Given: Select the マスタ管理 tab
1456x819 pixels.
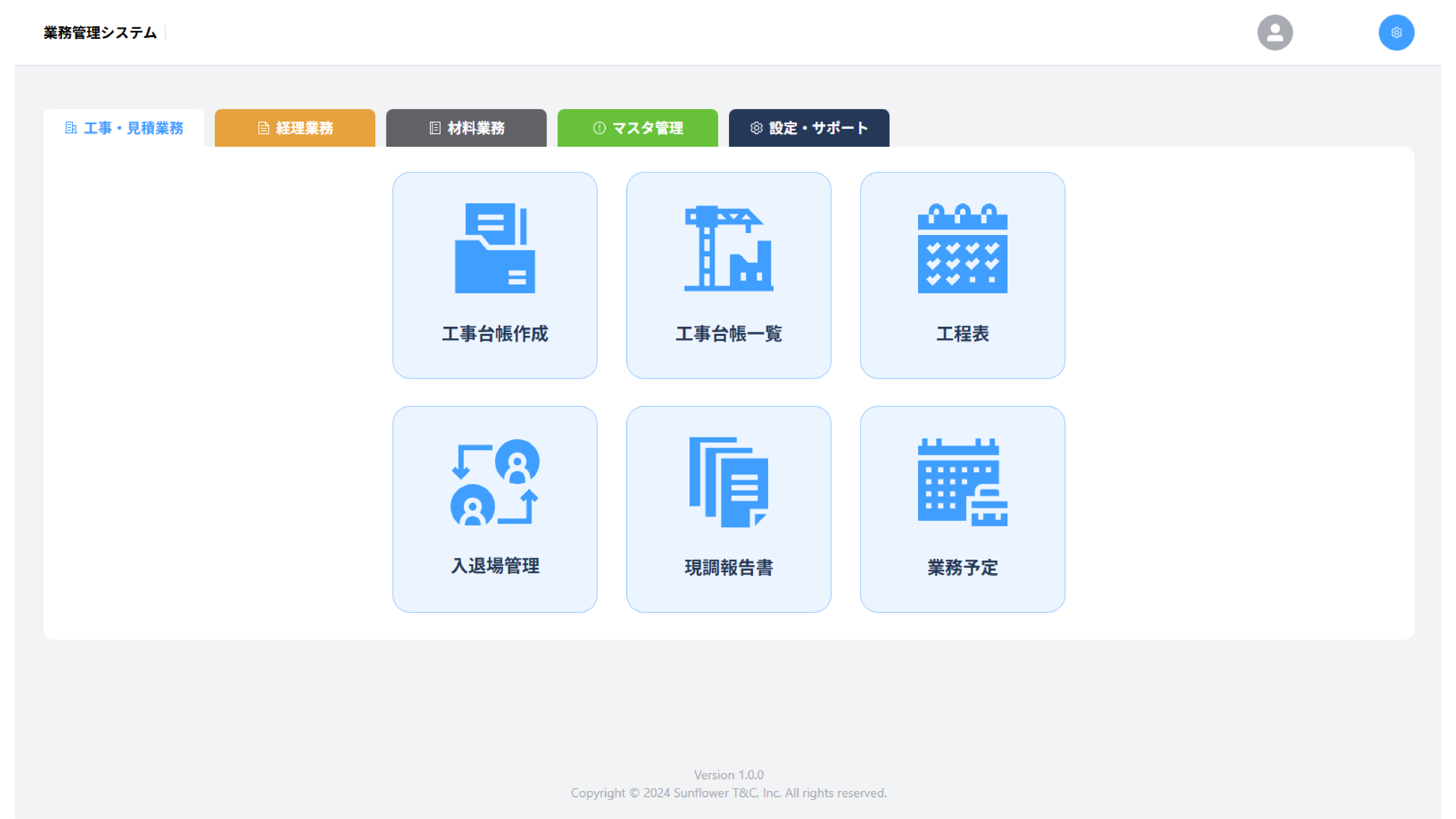Looking at the screenshot, I should point(637,128).
